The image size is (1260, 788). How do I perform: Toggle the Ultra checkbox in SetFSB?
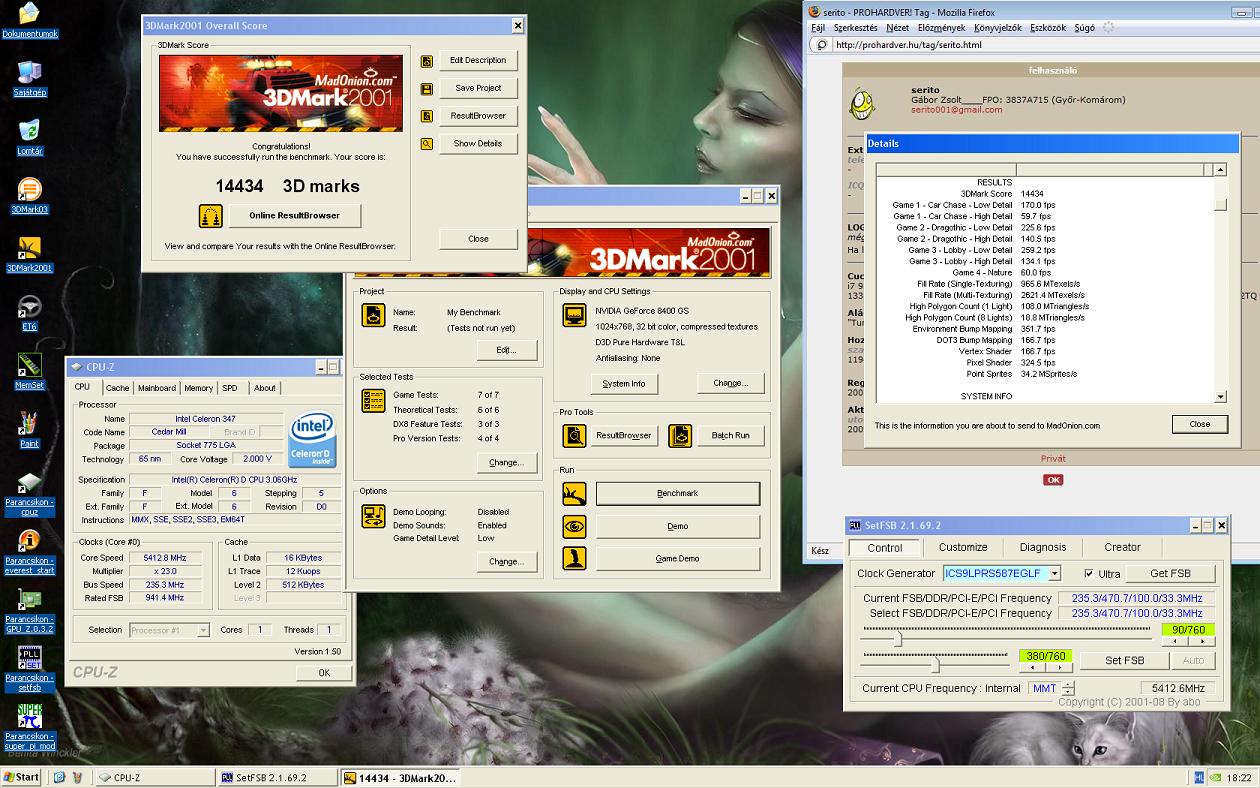point(1090,574)
